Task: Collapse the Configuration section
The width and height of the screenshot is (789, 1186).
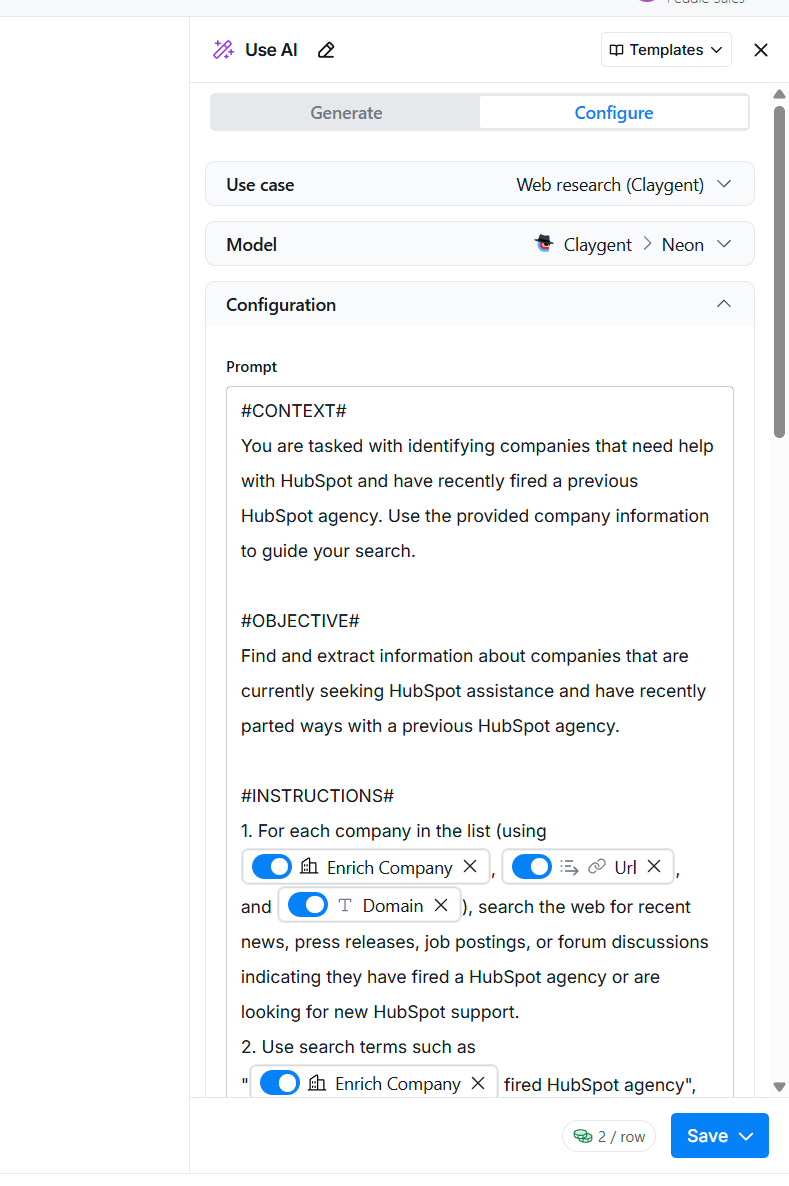Action: (x=723, y=304)
